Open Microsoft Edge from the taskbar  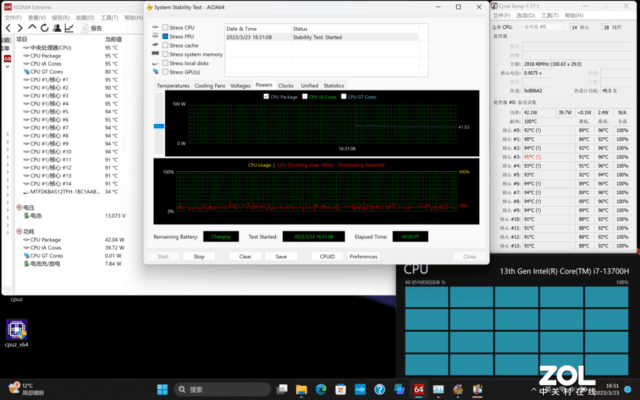[x=321, y=388]
